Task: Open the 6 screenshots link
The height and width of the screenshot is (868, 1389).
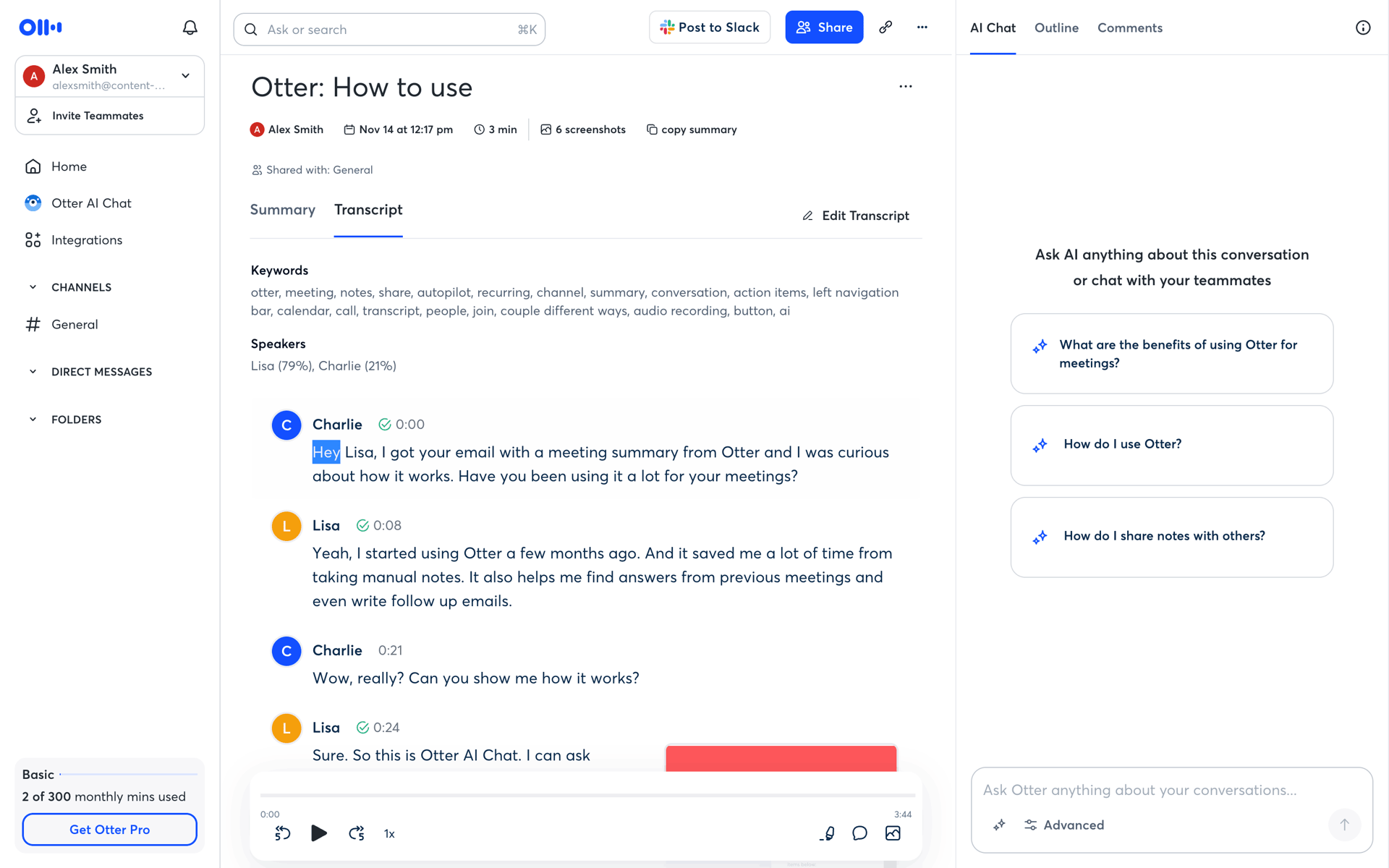Action: pos(583,129)
